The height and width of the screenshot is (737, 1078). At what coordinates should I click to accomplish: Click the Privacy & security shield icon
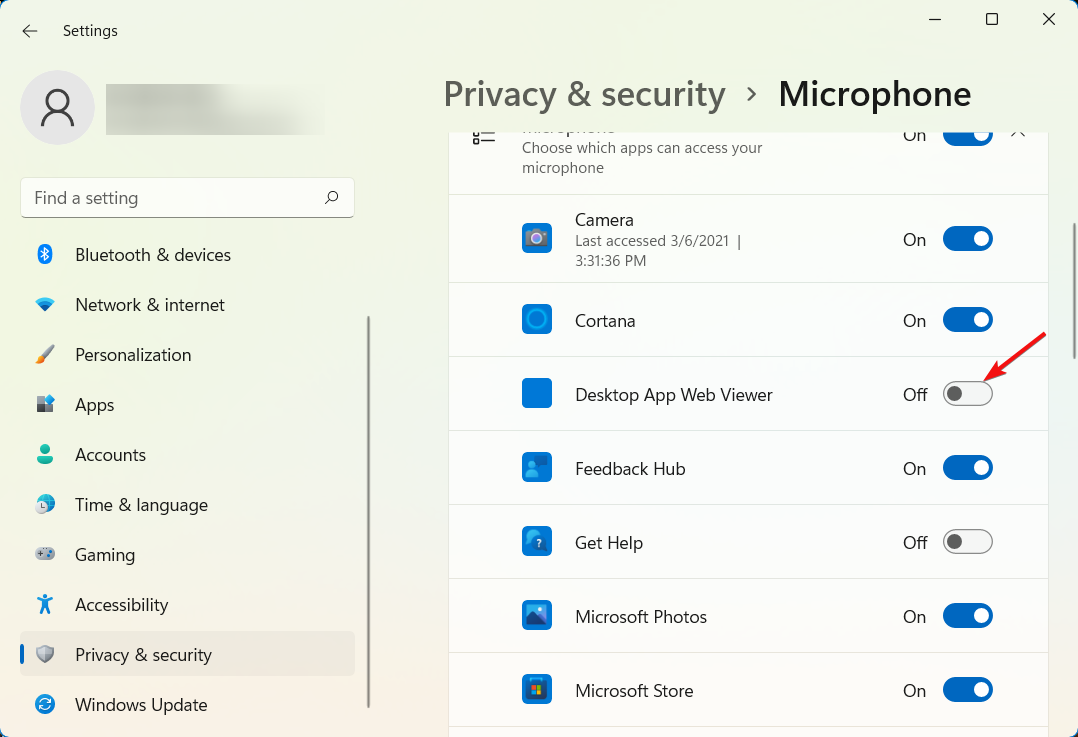(45, 654)
